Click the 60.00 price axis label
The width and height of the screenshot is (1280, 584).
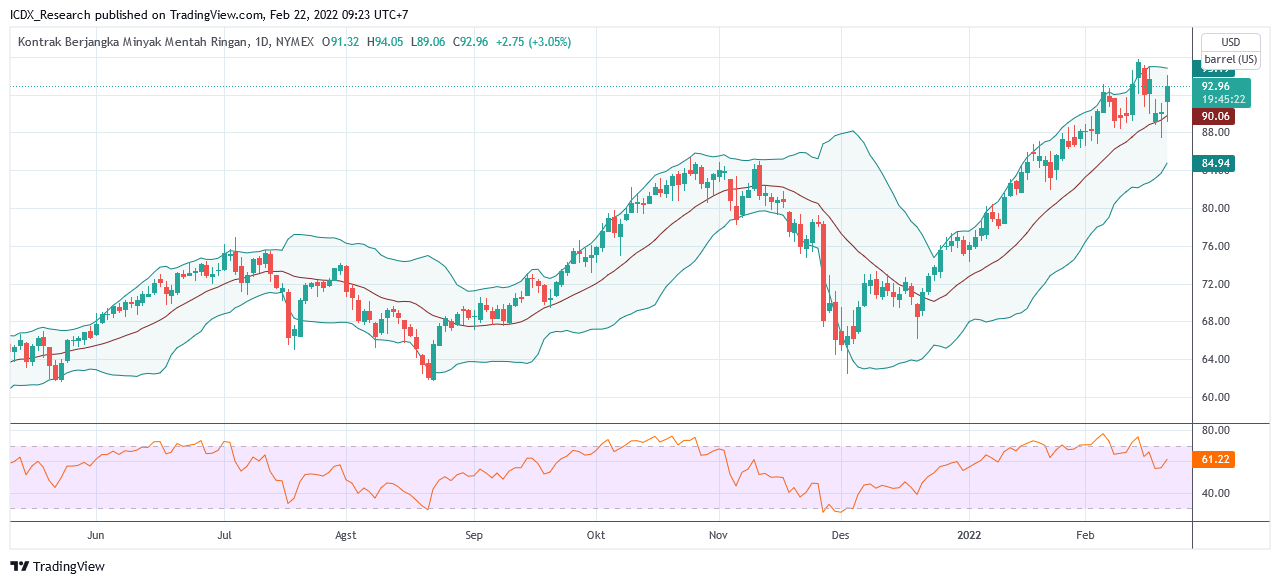tap(1215, 397)
